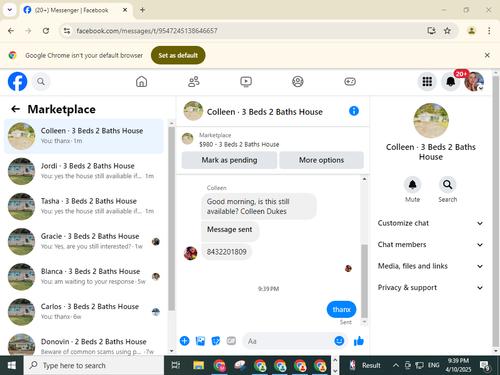Open account profile picture menu
This screenshot has height=375, width=500.
pyautogui.click(x=474, y=81)
